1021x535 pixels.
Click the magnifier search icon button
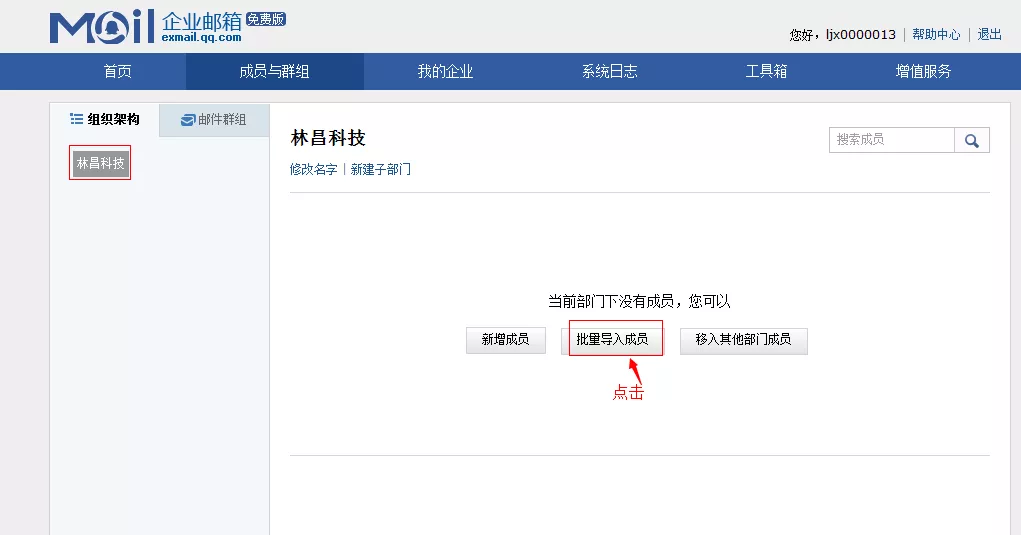971,141
